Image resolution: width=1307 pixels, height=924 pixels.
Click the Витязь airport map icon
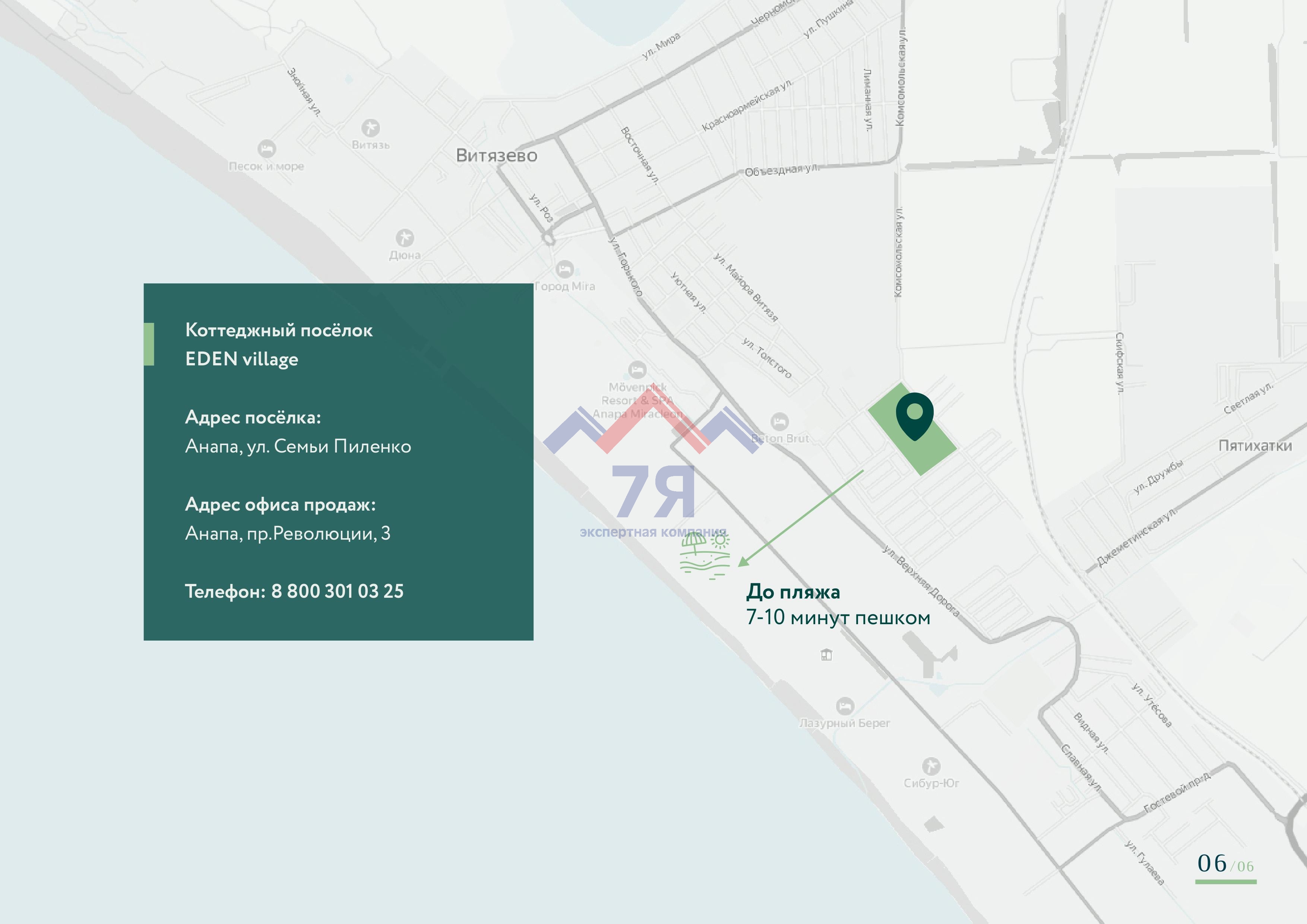[x=371, y=127]
